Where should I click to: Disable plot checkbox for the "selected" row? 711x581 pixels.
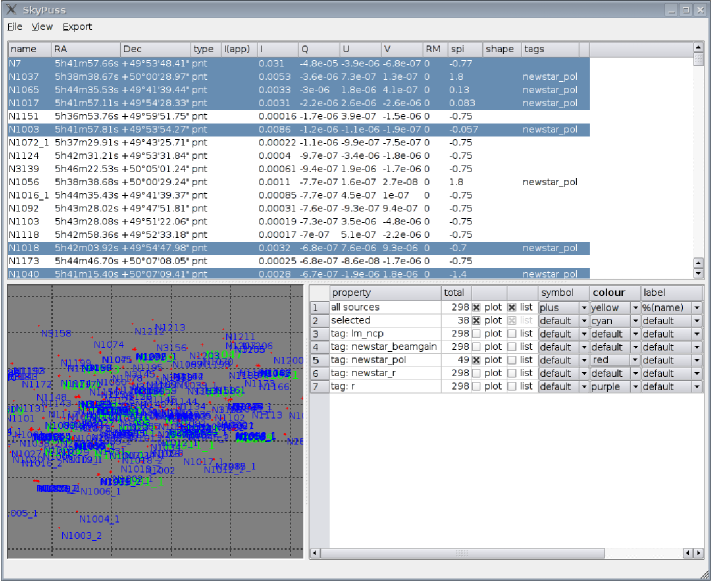[476, 320]
